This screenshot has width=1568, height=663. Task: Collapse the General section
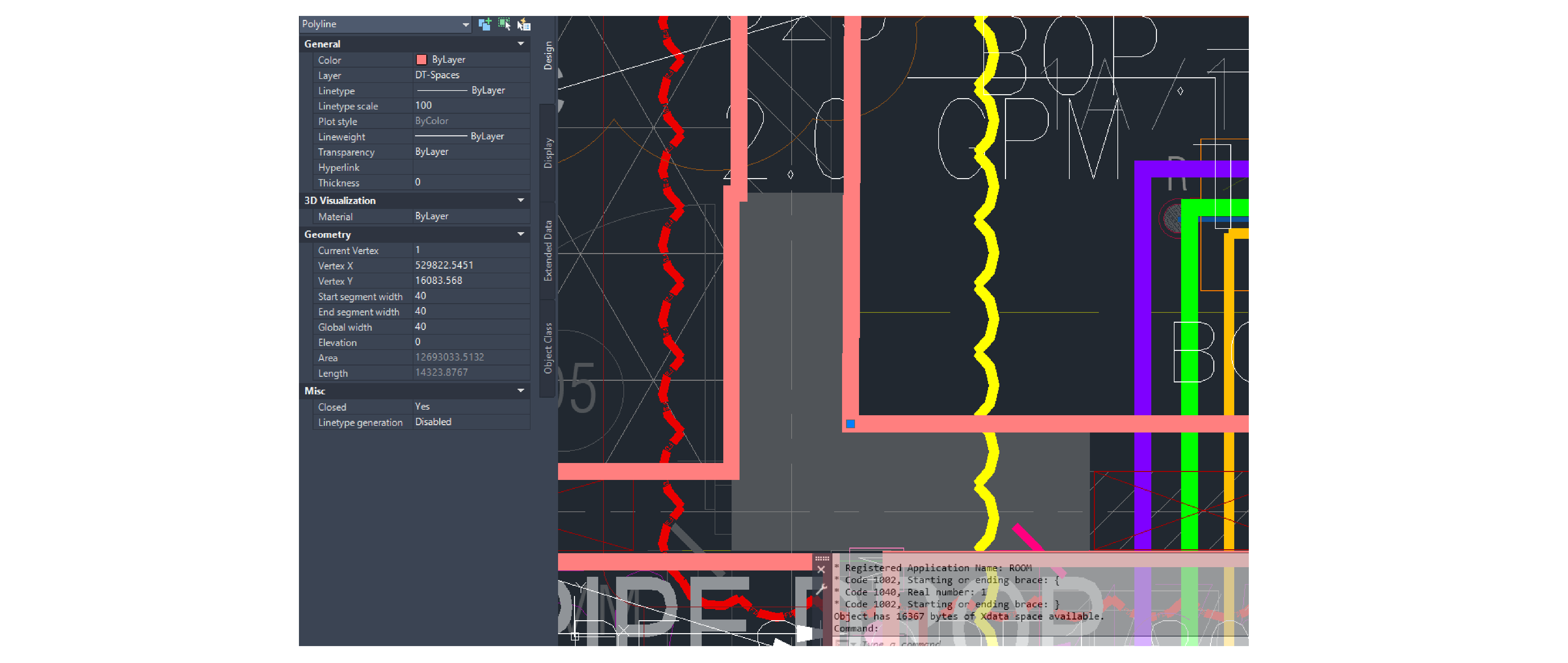[521, 44]
